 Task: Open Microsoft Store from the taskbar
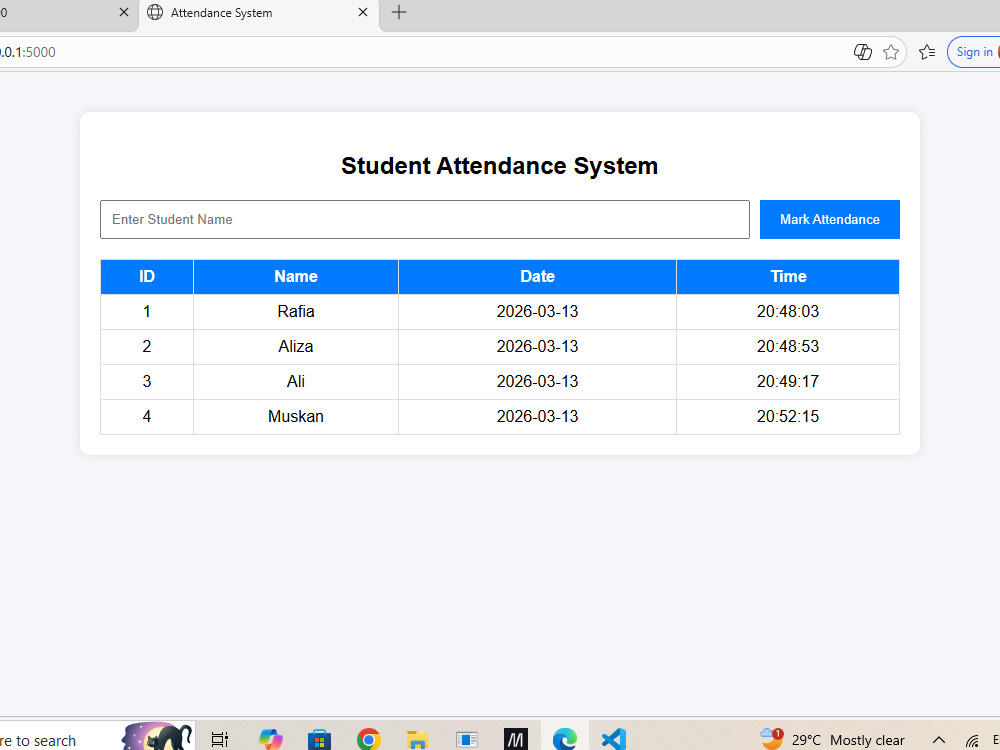click(x=319, y=739)
